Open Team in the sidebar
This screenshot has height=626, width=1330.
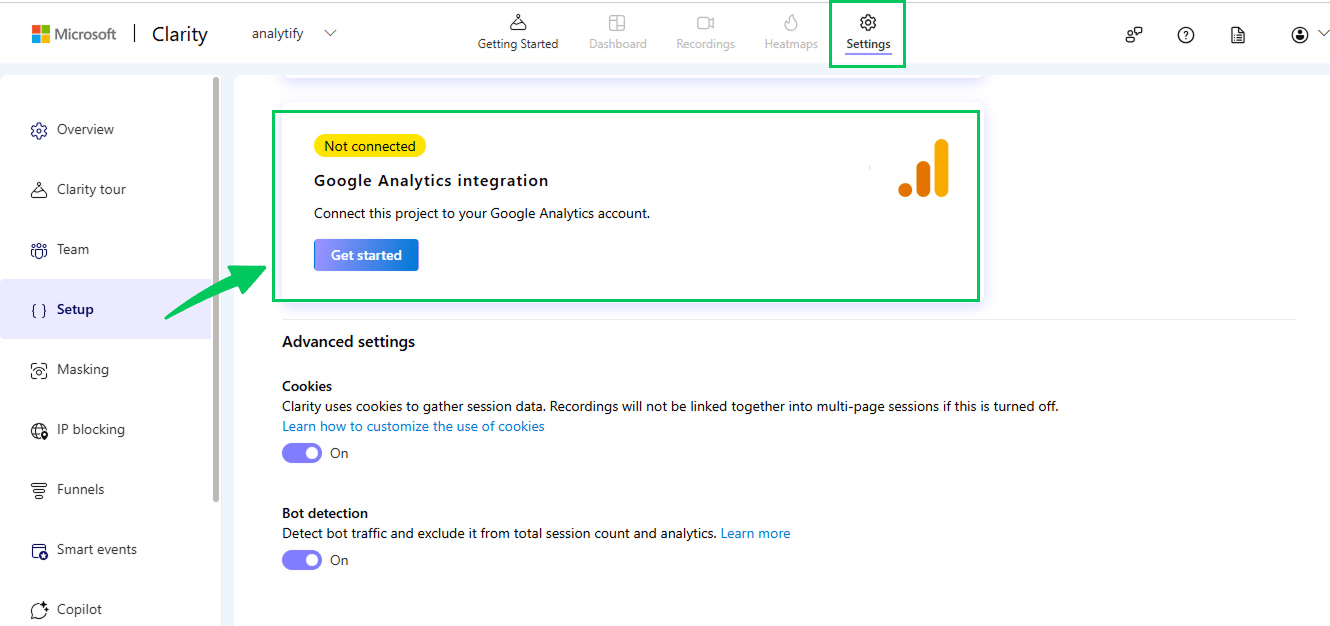tap(106, 249)
